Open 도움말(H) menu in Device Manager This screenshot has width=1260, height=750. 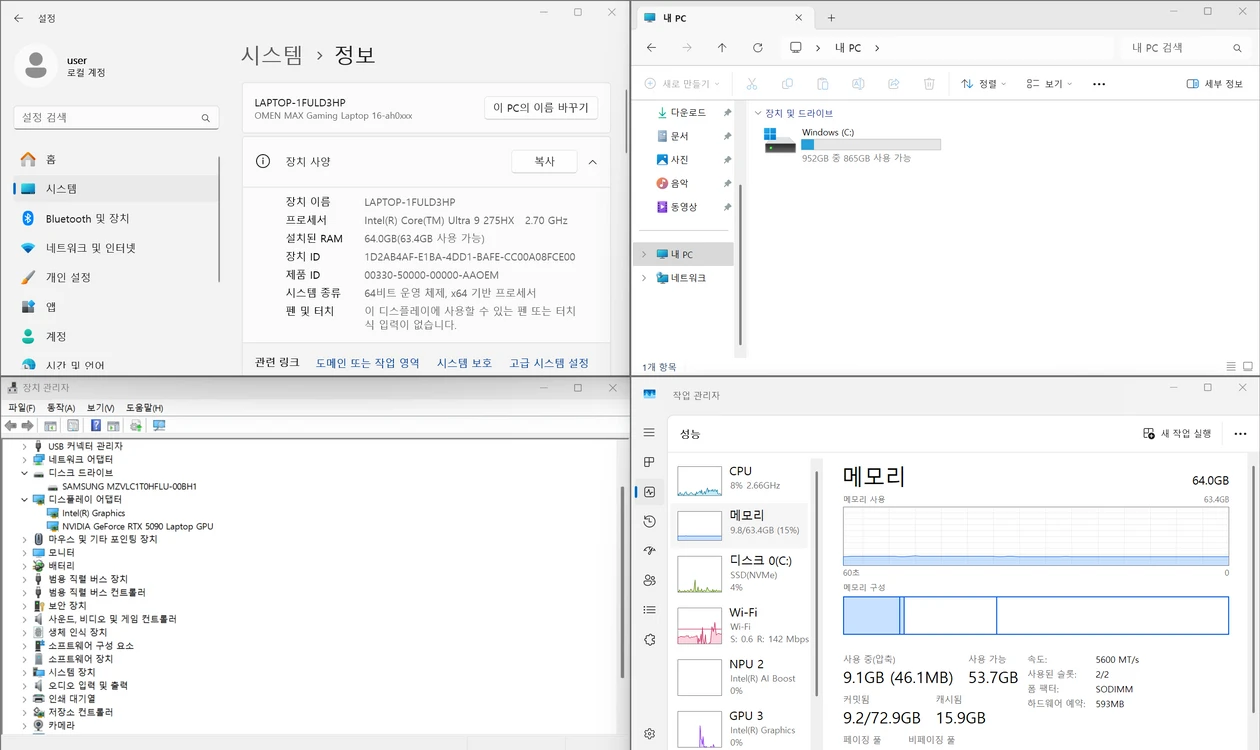[x=144, y=408]
